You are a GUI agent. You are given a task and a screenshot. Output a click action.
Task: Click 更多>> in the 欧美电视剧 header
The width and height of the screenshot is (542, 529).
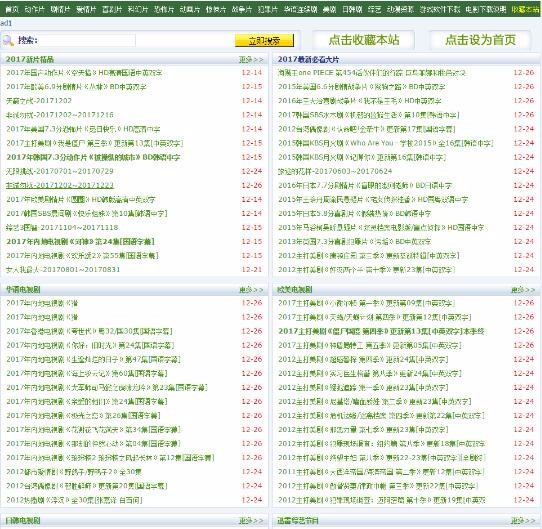coord(523,290)
